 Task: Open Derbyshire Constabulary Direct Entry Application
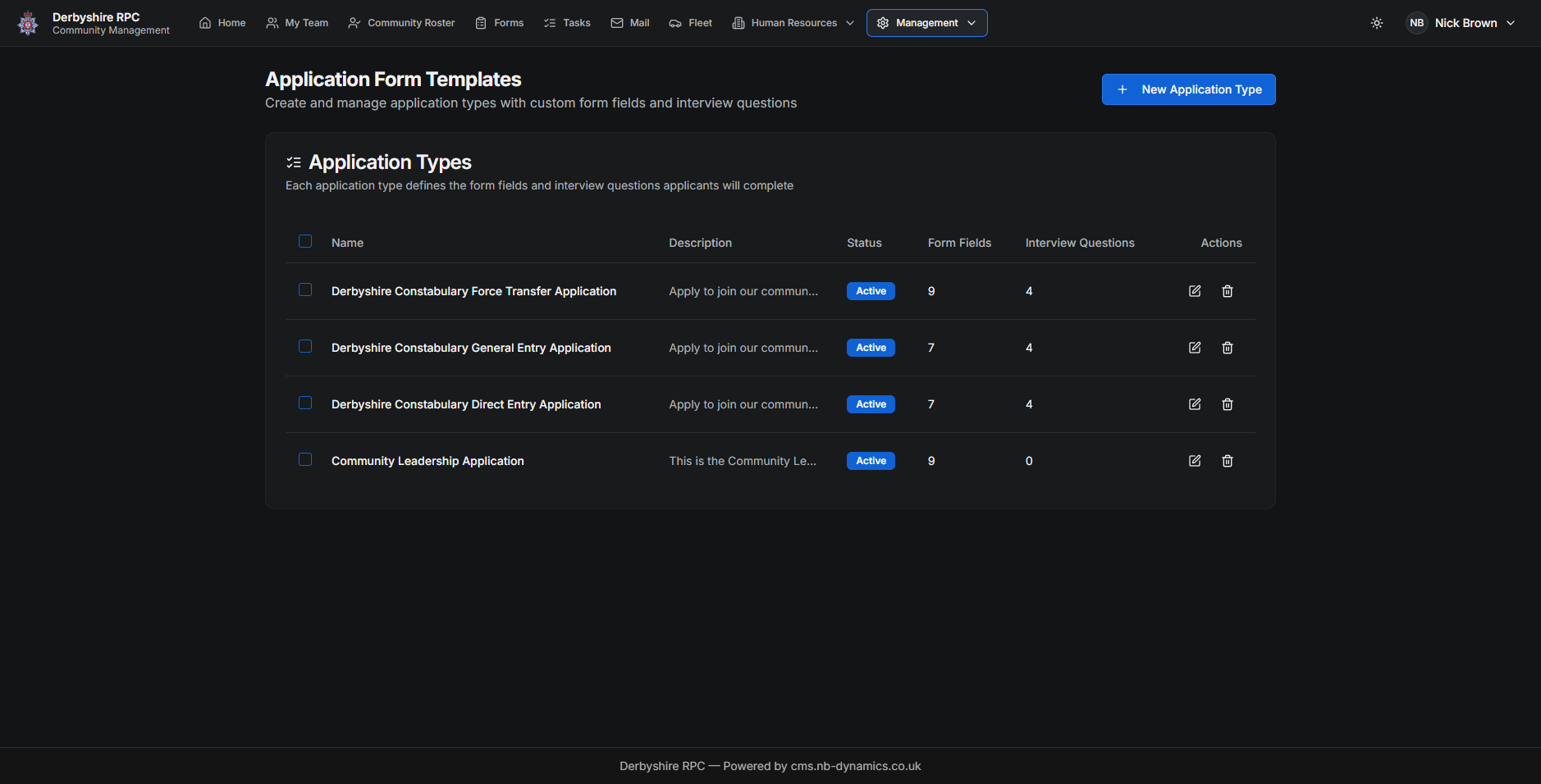tap(466, 404)
